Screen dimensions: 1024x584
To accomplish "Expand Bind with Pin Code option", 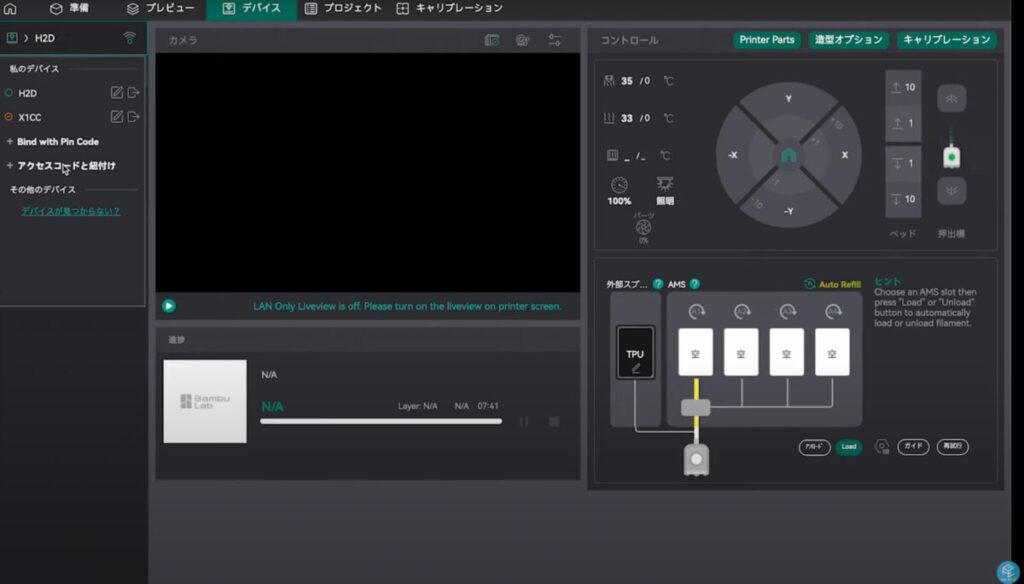I will (x=57, y=142).
